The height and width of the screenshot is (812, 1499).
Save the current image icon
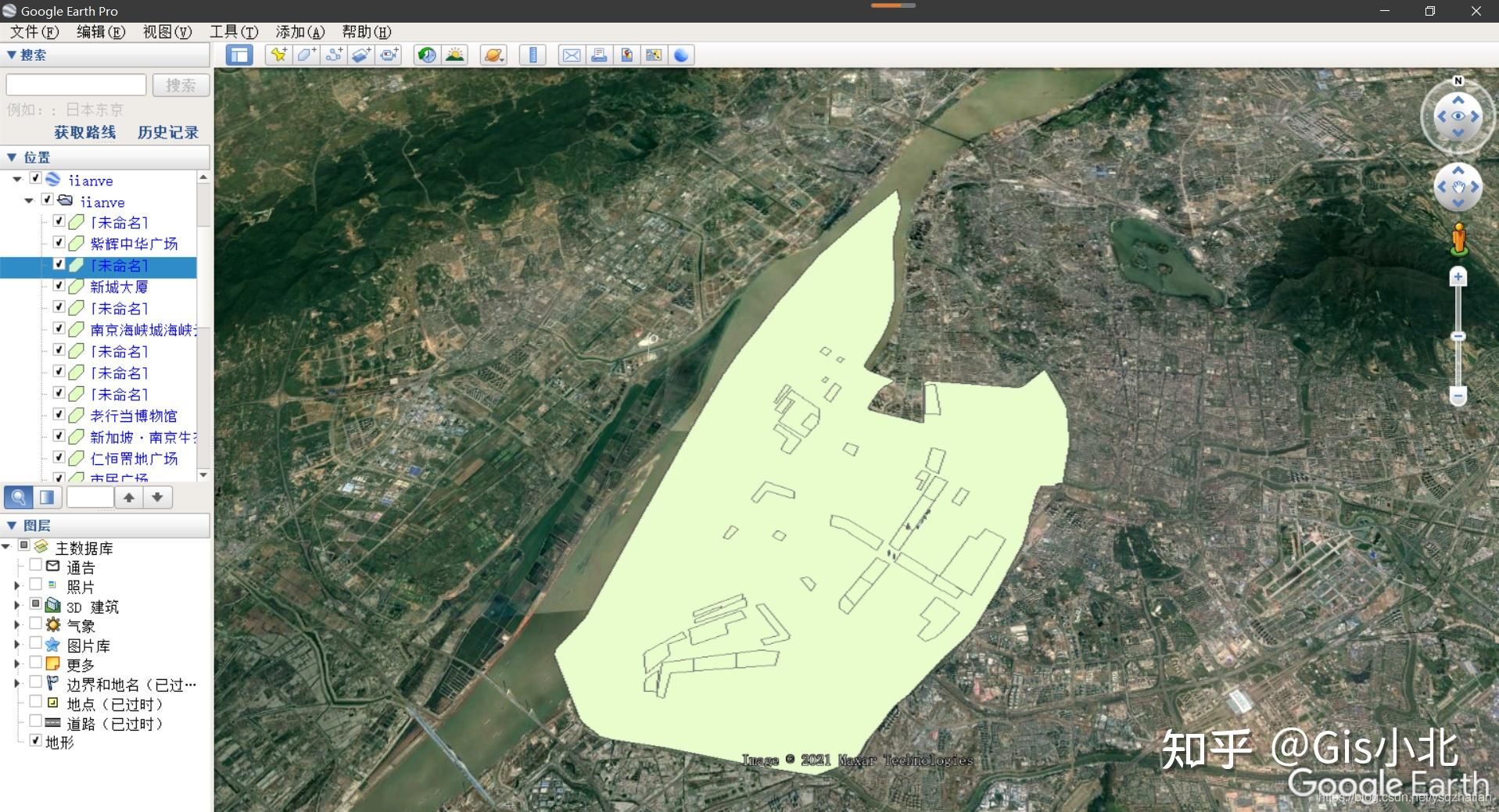(x=626, y=55)
